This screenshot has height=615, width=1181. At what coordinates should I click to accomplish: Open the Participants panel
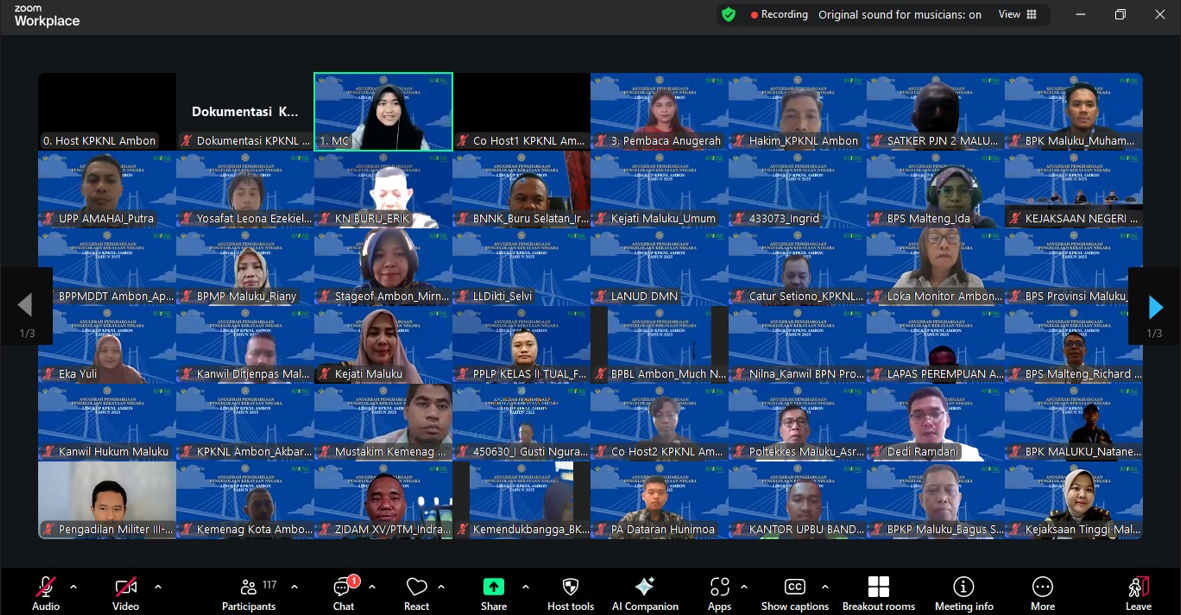[x=248, y=593]
